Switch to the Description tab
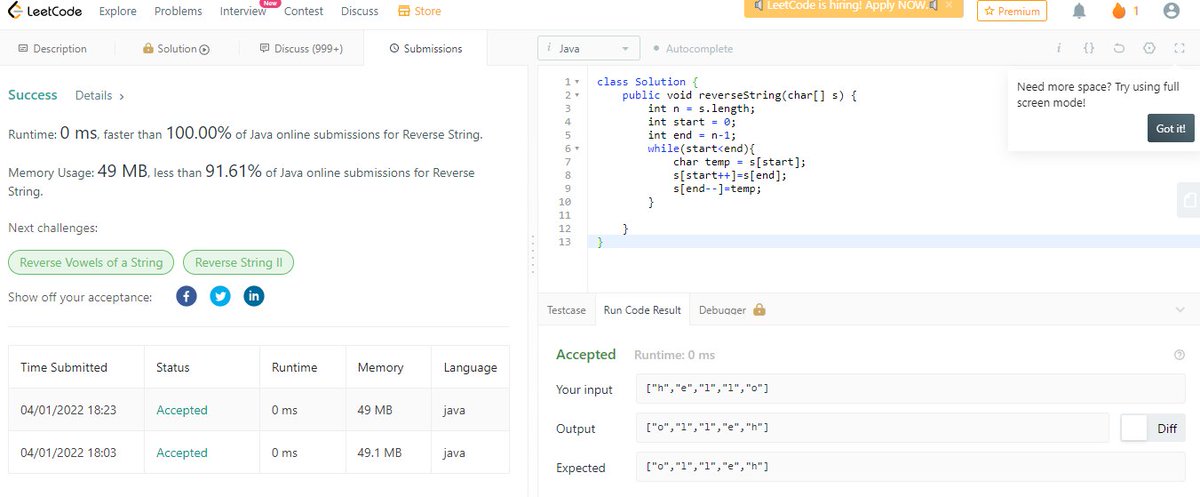Viewport: 1200px width, 497px height. coord(53,48)
